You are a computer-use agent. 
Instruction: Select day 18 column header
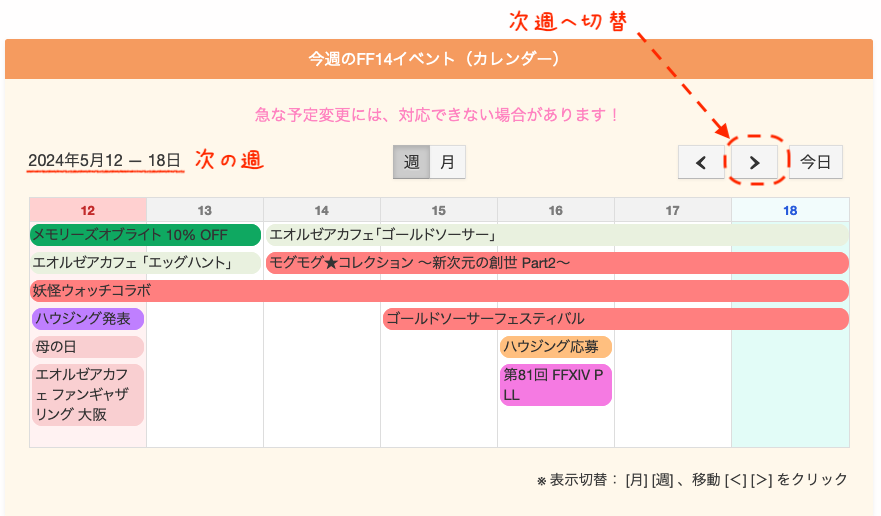click(790, 210)
